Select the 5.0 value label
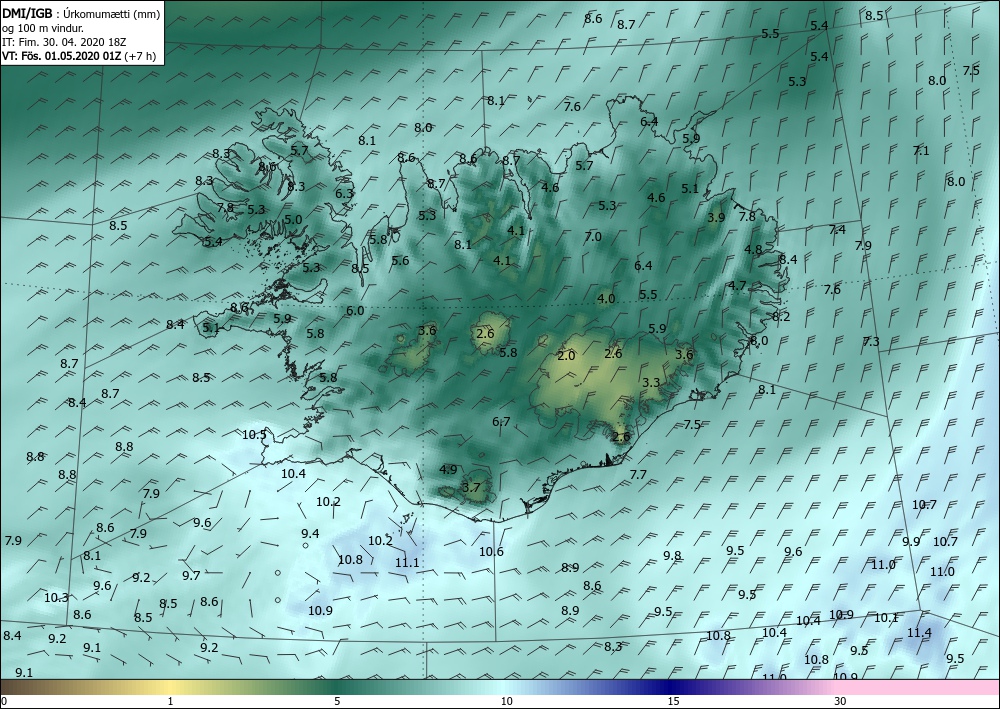 click(x=293, y=219)
